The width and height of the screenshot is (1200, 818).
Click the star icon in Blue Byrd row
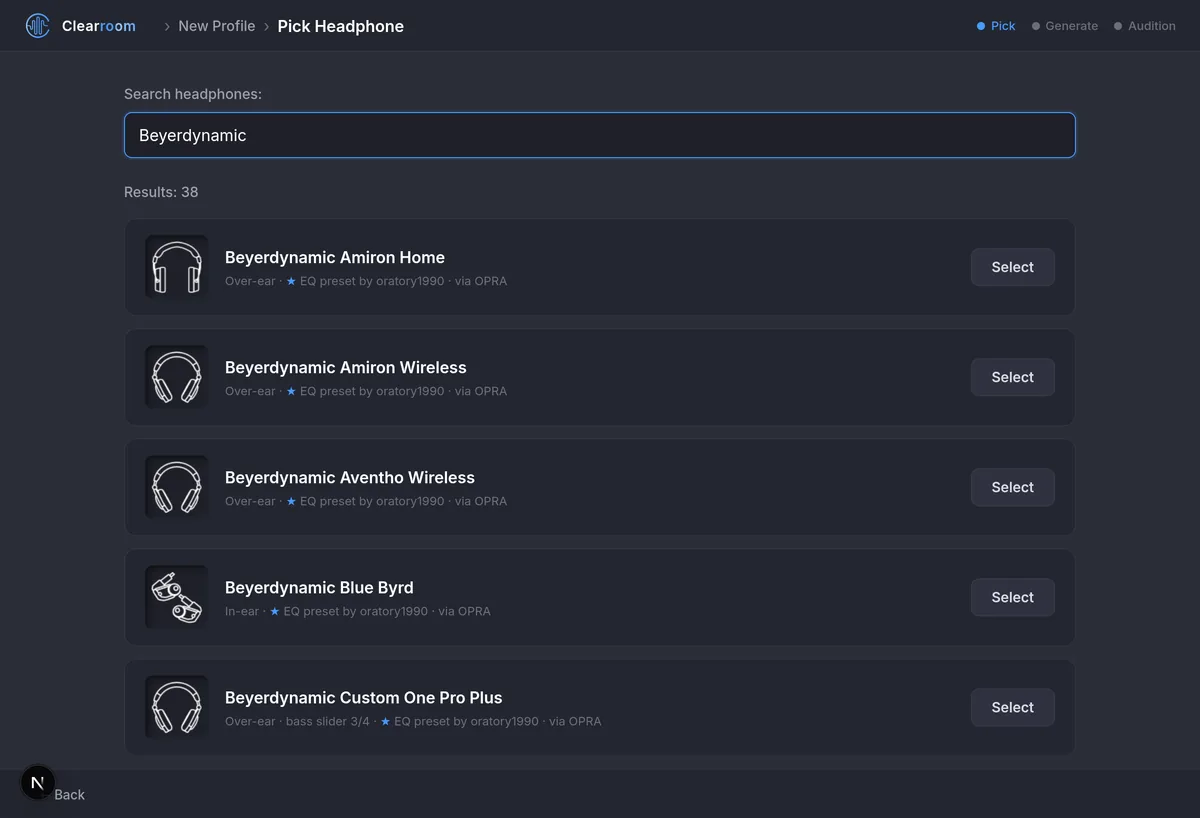pyautogui.click(x=275, y=611)
